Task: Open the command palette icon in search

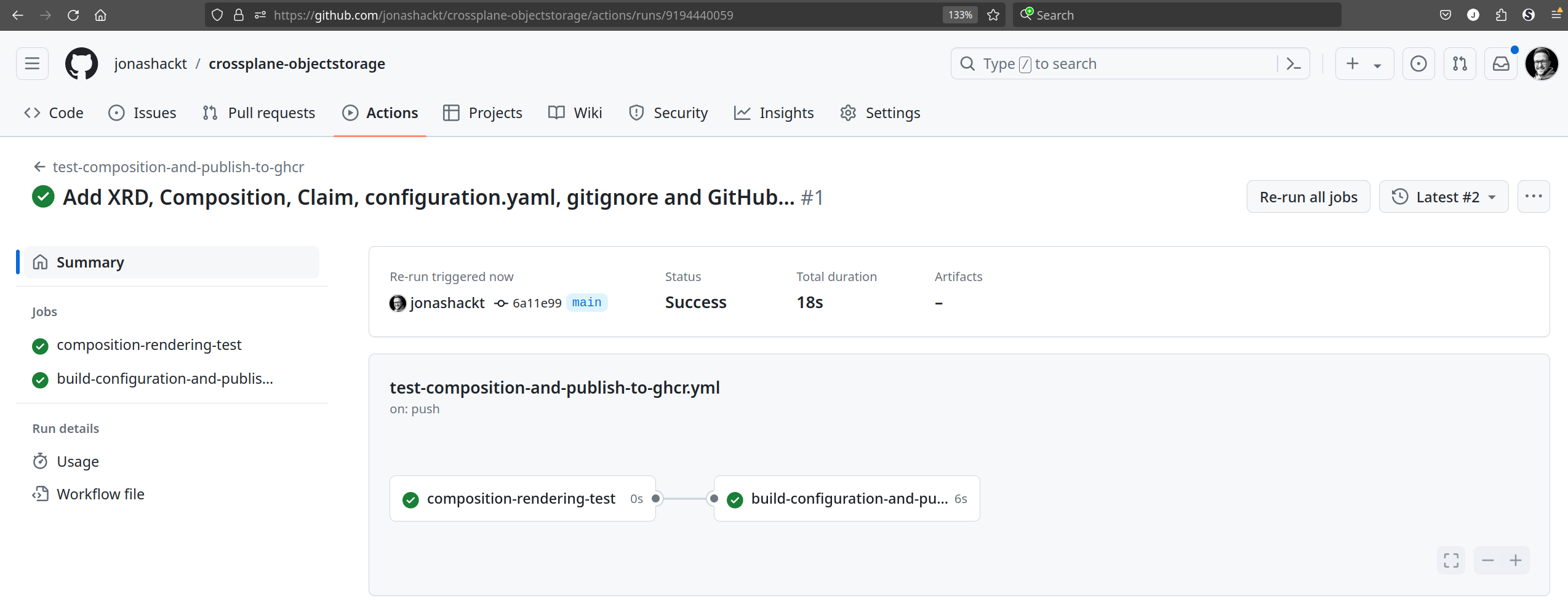Action: pyautogui.click(x=1293, y=63)
